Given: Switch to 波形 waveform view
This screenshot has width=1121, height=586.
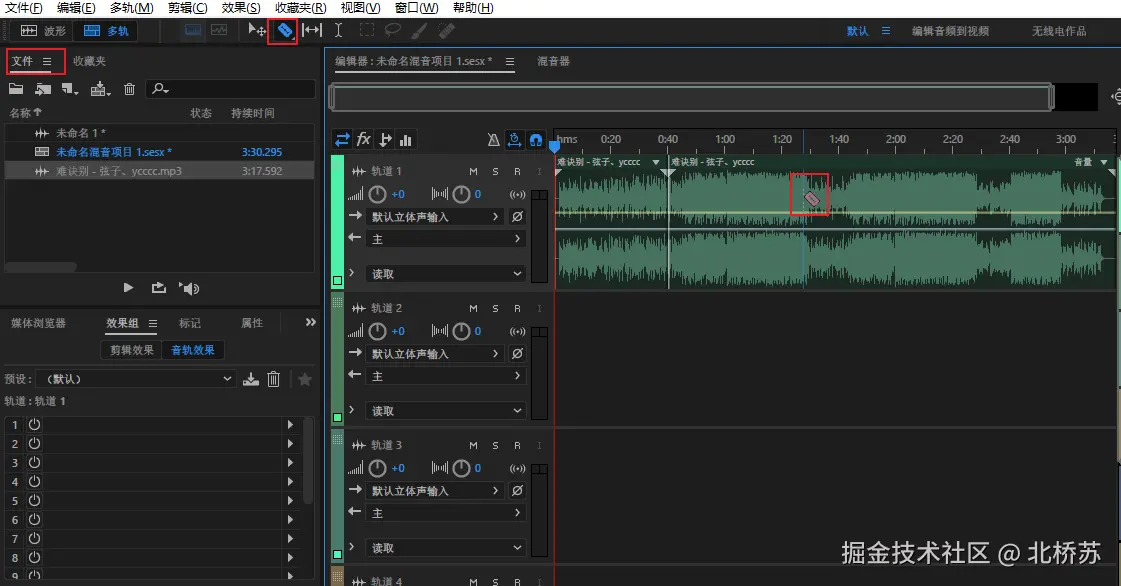Looking at the screenshot, I should [x=43, y=31].
